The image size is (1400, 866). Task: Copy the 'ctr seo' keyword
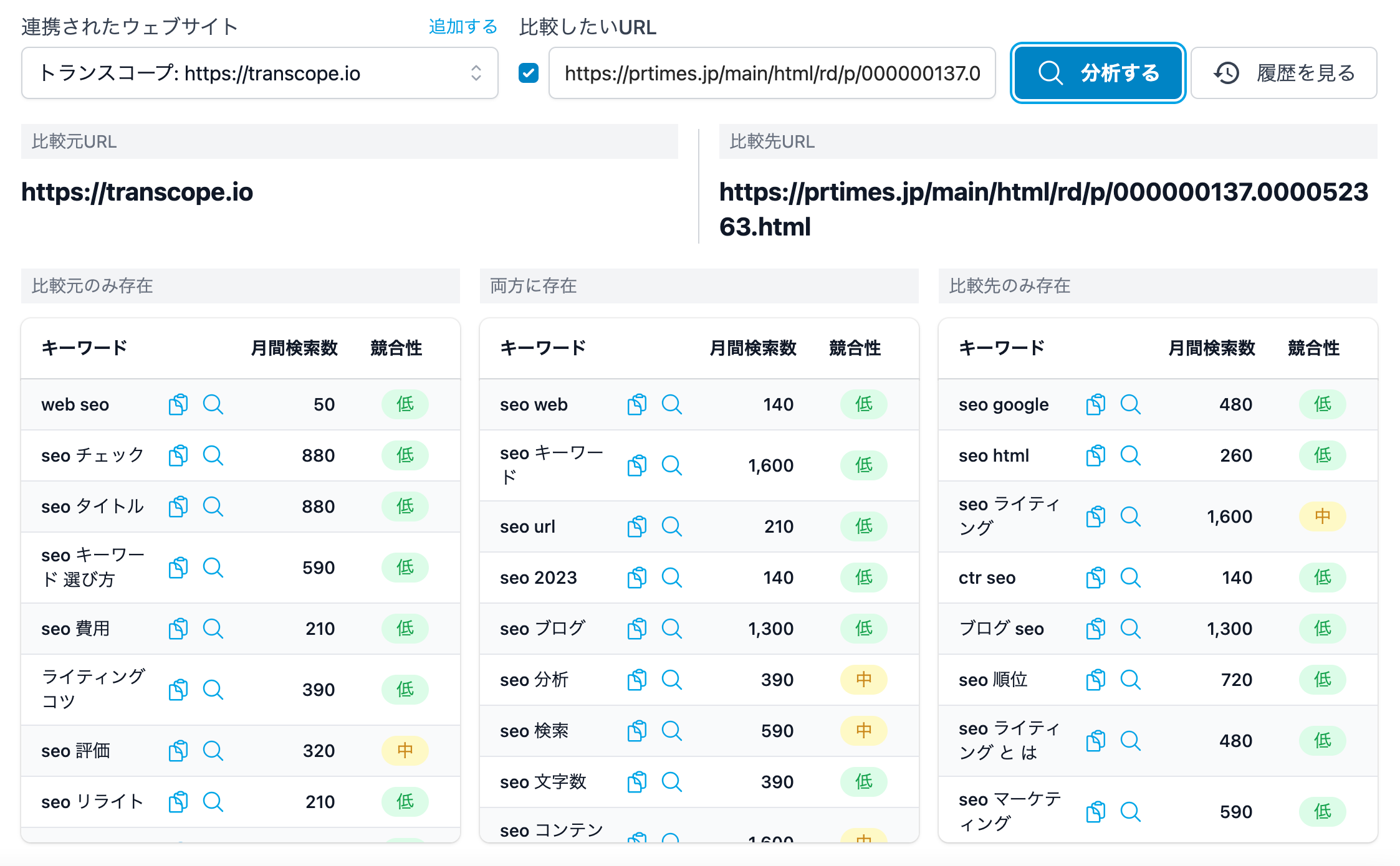tap(1096, 578)
